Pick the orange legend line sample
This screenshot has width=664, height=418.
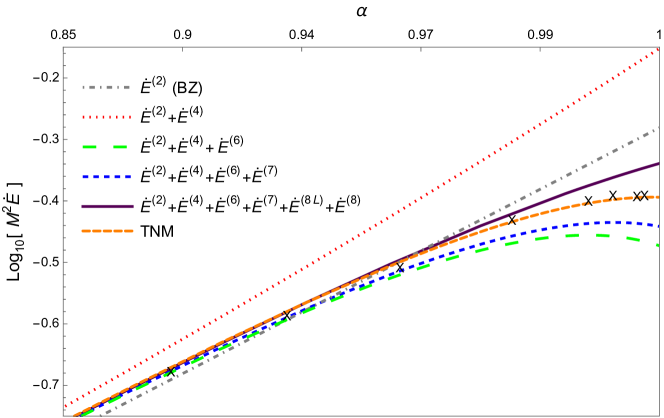point(106,231)
